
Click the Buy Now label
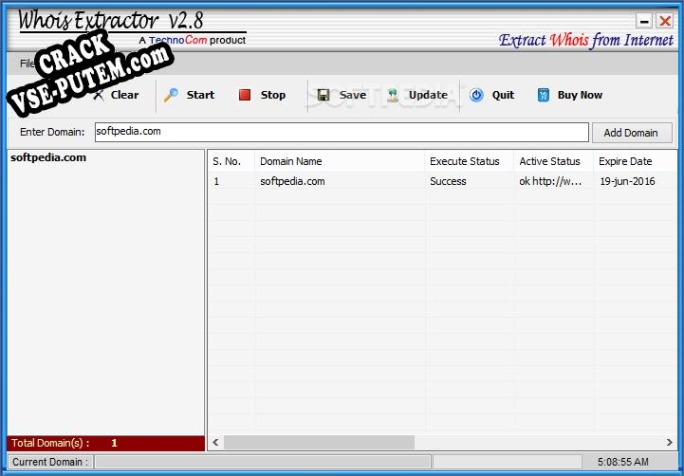pos(580,95)
